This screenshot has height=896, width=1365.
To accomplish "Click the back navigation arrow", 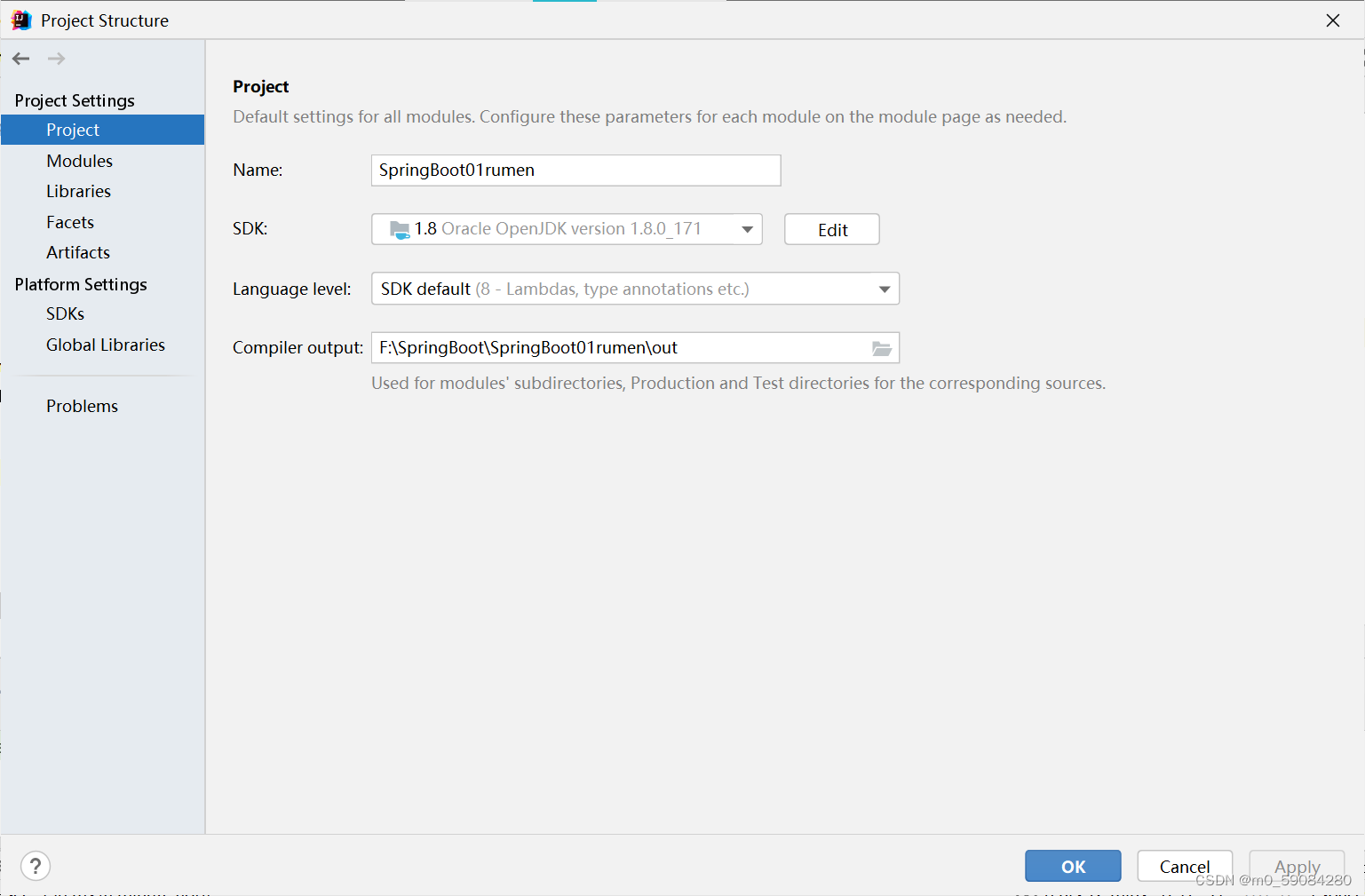I will [20, 59].
